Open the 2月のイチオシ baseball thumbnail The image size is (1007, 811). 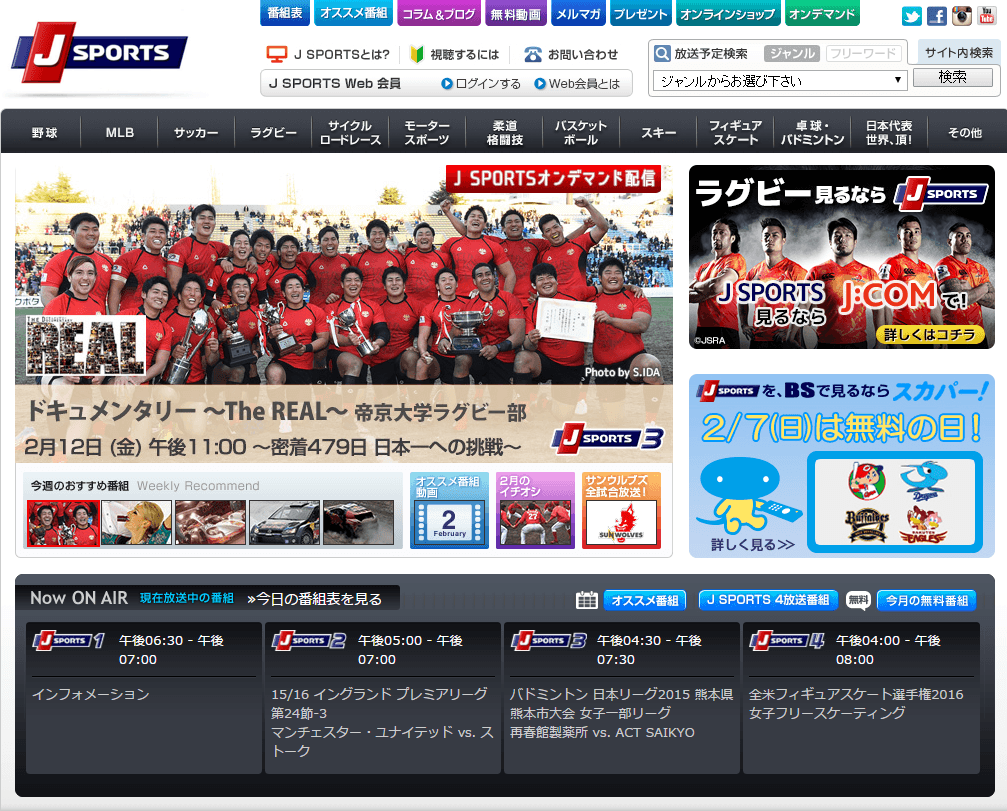point(536,510)
